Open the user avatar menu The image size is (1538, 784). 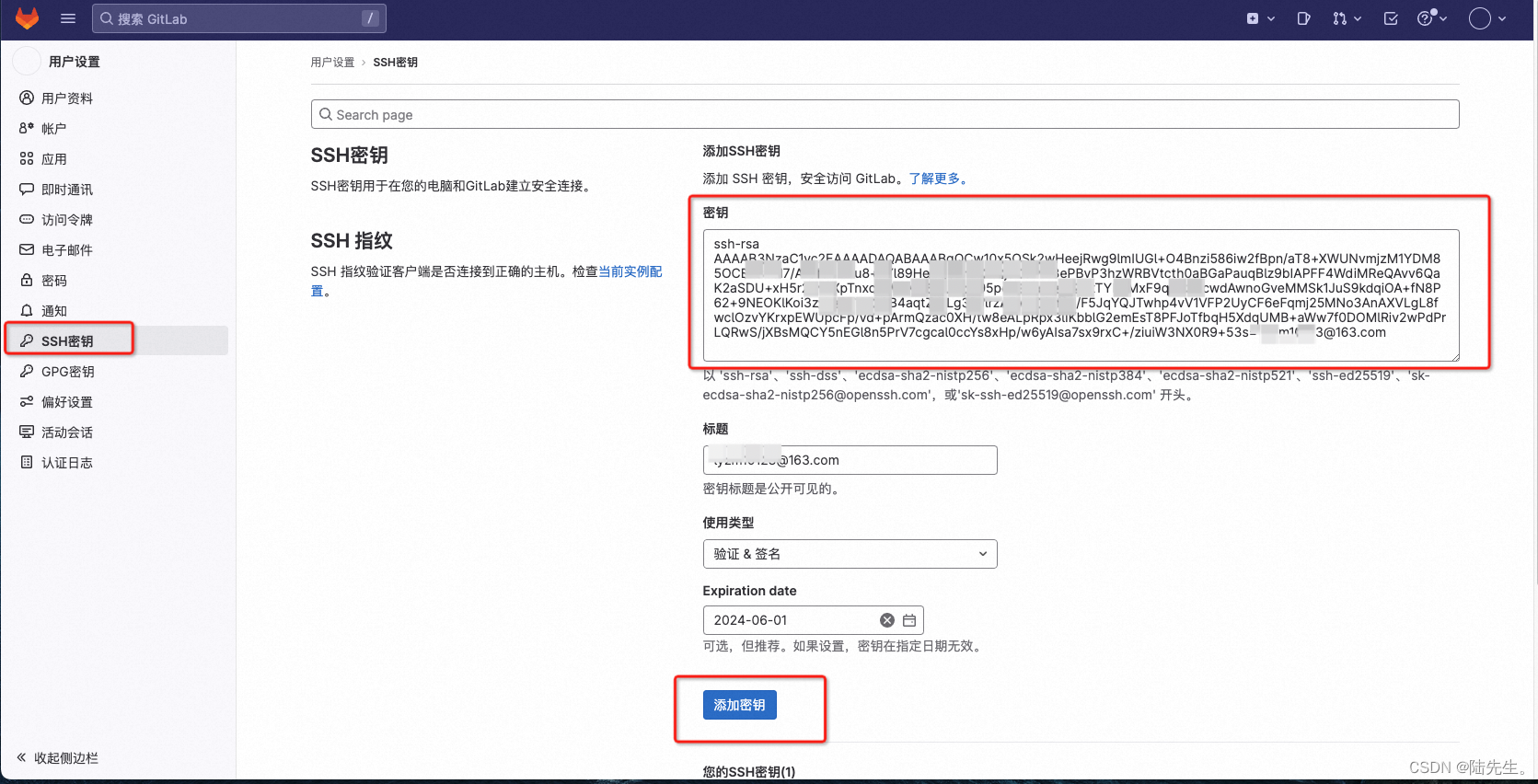(1487, 18)
